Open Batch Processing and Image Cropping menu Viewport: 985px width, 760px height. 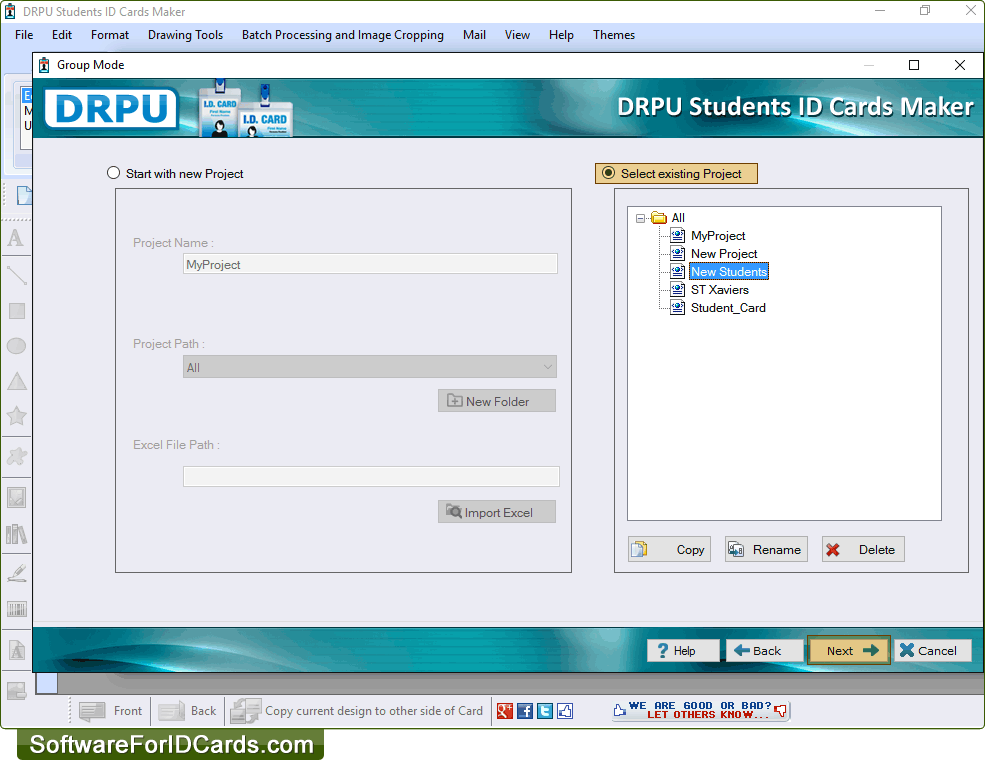(x=343, y=35)
